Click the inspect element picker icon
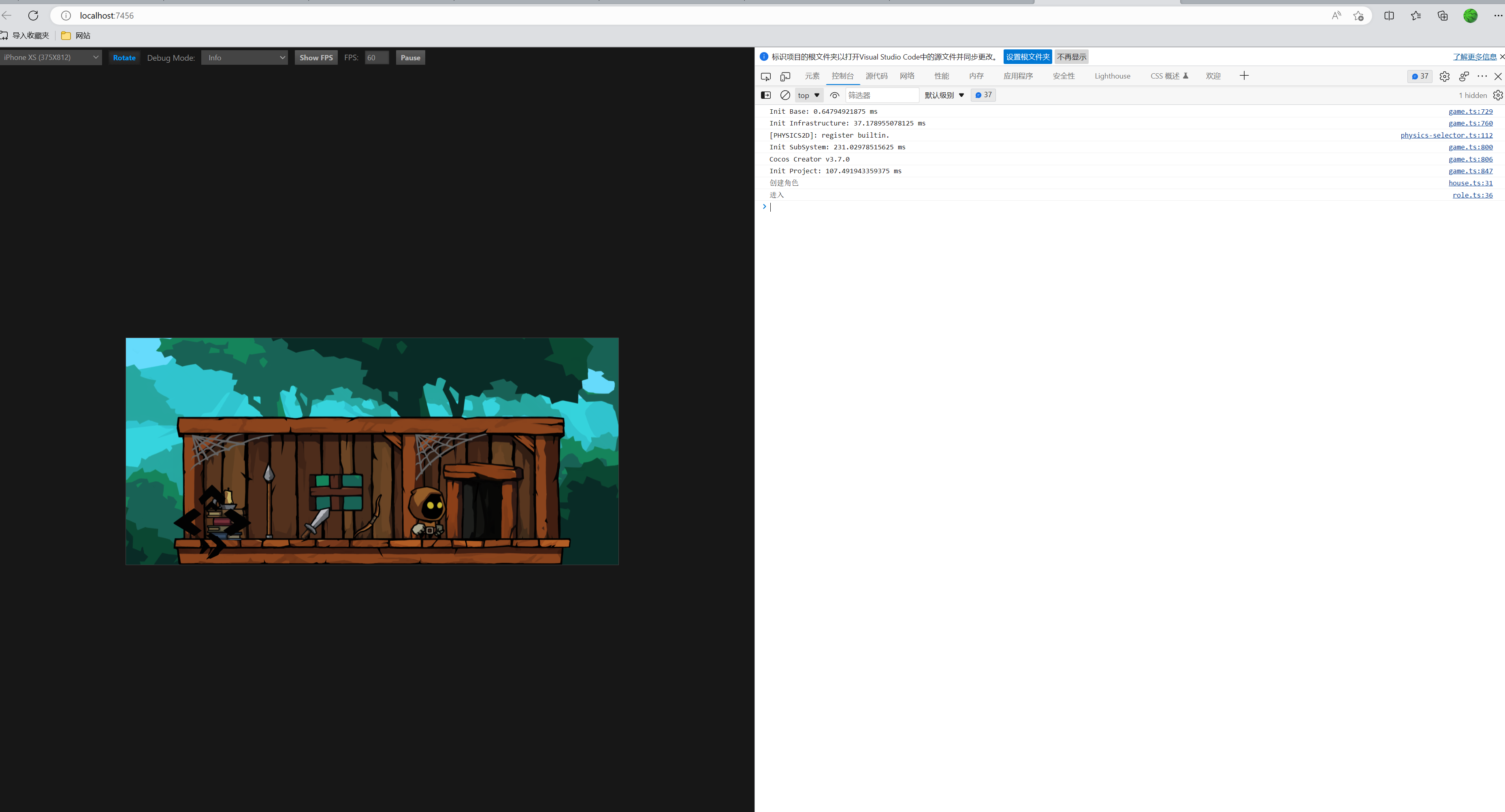This screenshot has height=812, width=1505. pyautogui.click(x=765, y=77)
